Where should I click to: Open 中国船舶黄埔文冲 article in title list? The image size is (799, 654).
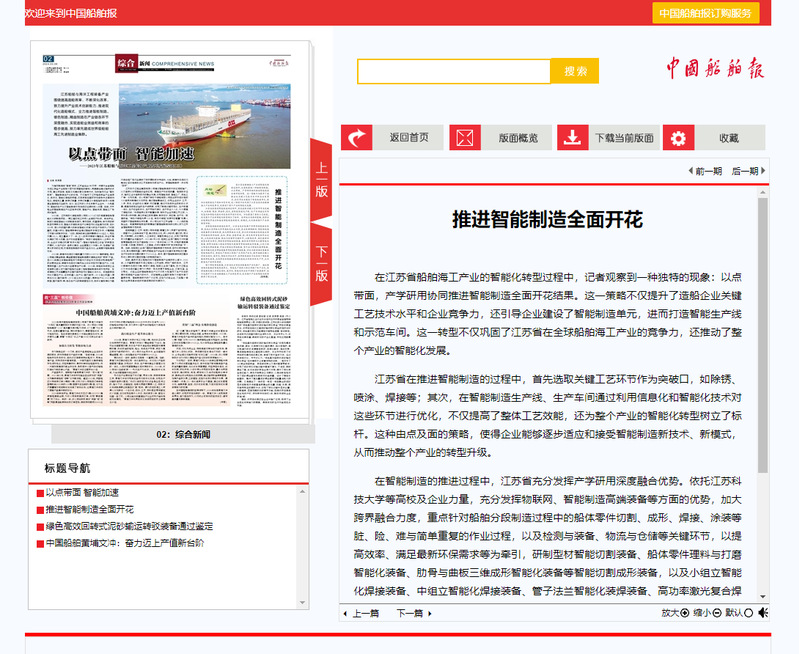(x=124, y=543)
